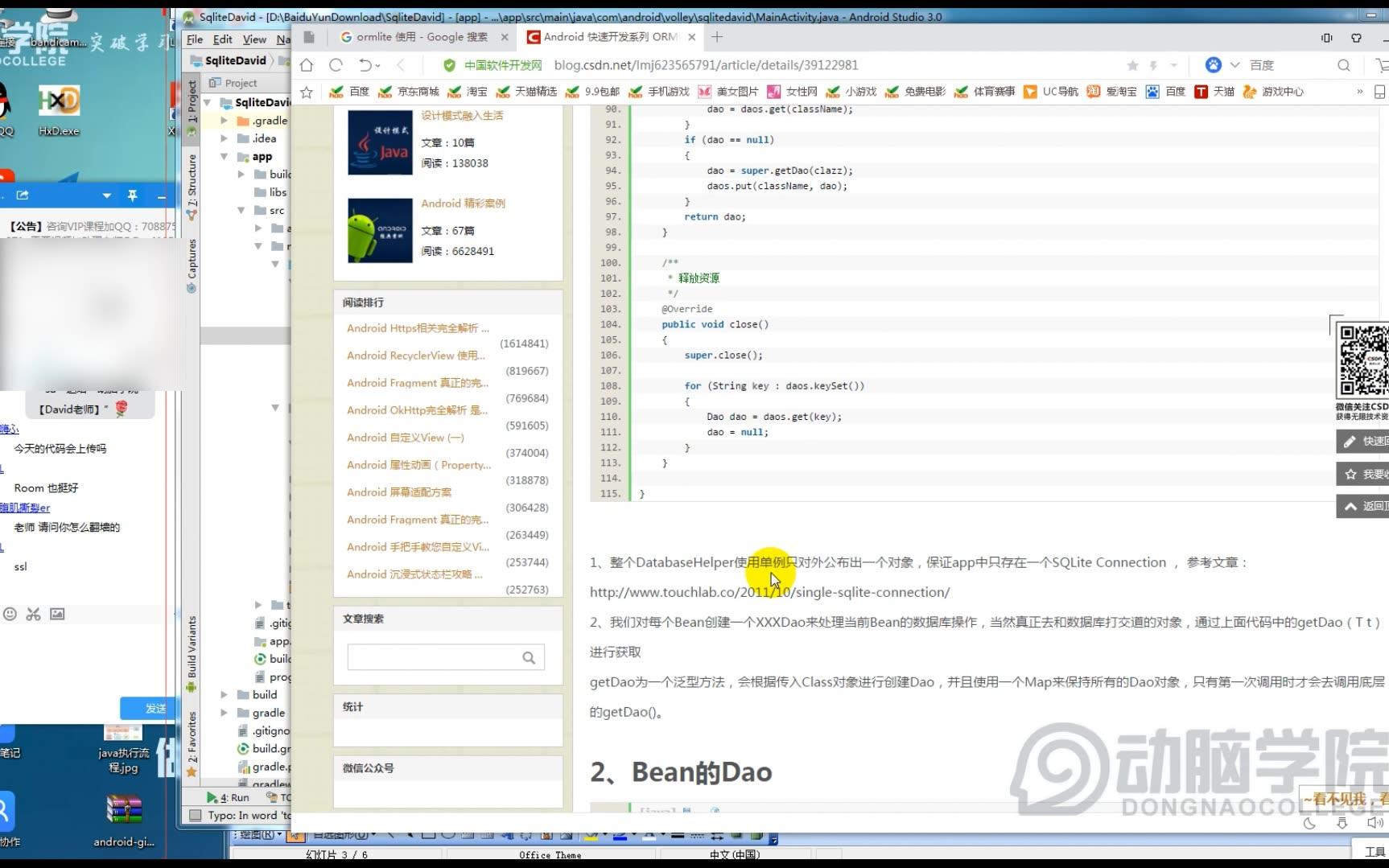Viewport: 1389px width, 868px height.
Task: Go to the browser home page icon
Action: point(307,65)
